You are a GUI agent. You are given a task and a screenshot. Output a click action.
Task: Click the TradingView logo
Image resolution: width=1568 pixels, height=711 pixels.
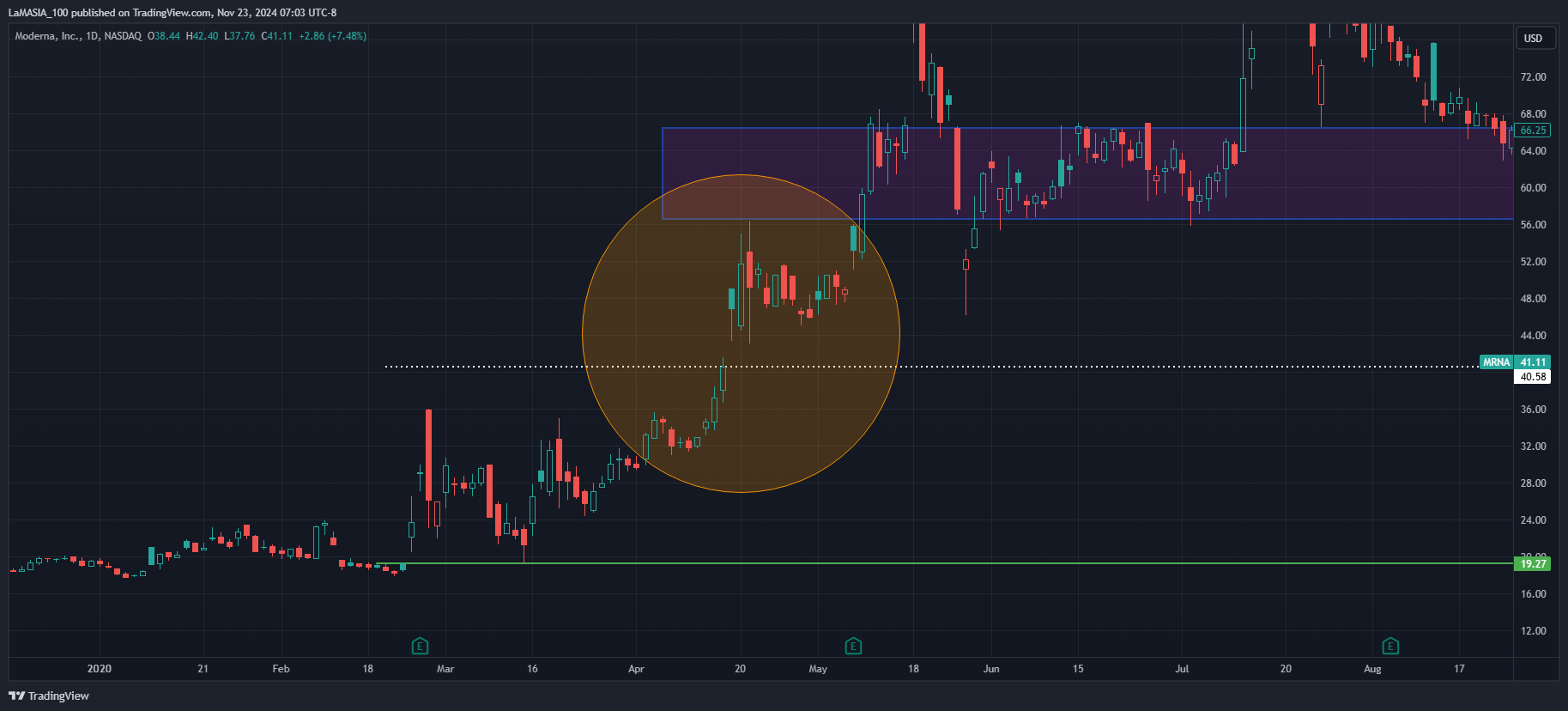[x=49, y=696]
